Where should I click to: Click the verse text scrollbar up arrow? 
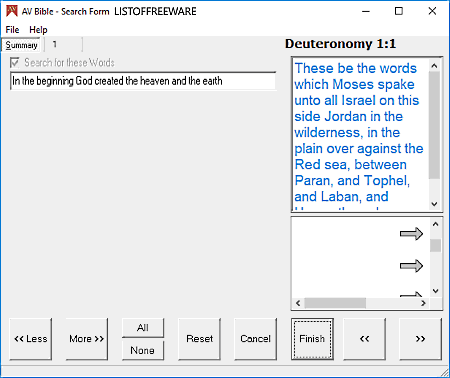(434, 66)
